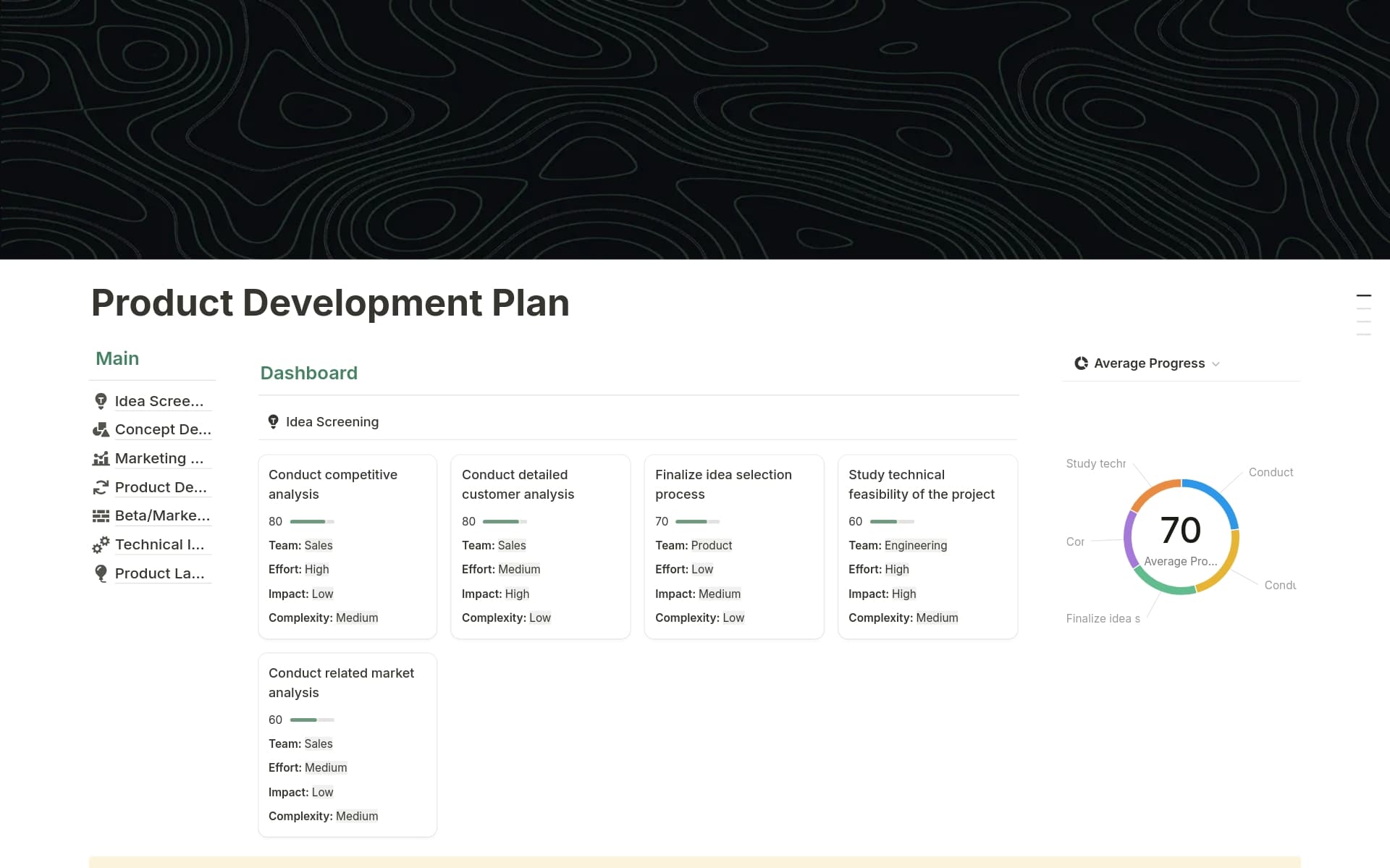Click the lightbulb icon beside Idea Scree... in sidebar

[x=101, y=401]
